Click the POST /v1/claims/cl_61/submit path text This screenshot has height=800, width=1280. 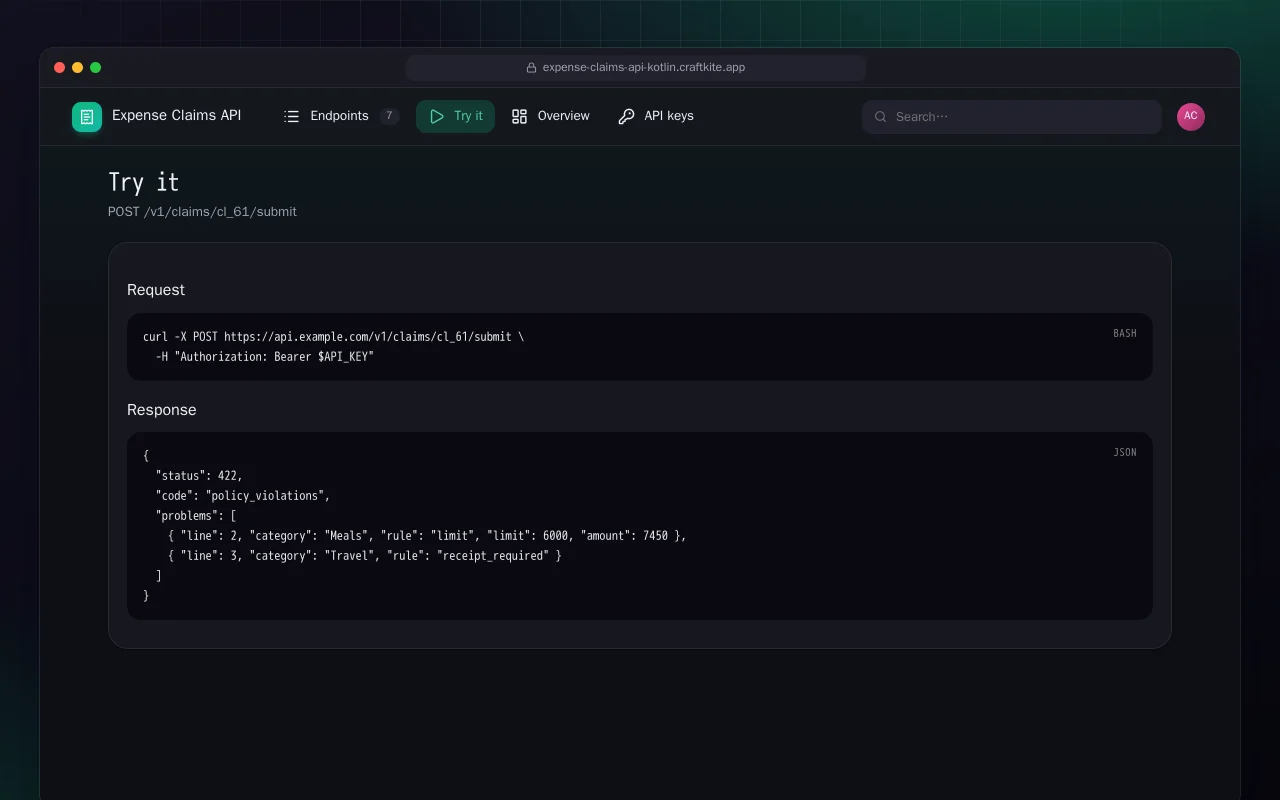click(x=202, y=212)
